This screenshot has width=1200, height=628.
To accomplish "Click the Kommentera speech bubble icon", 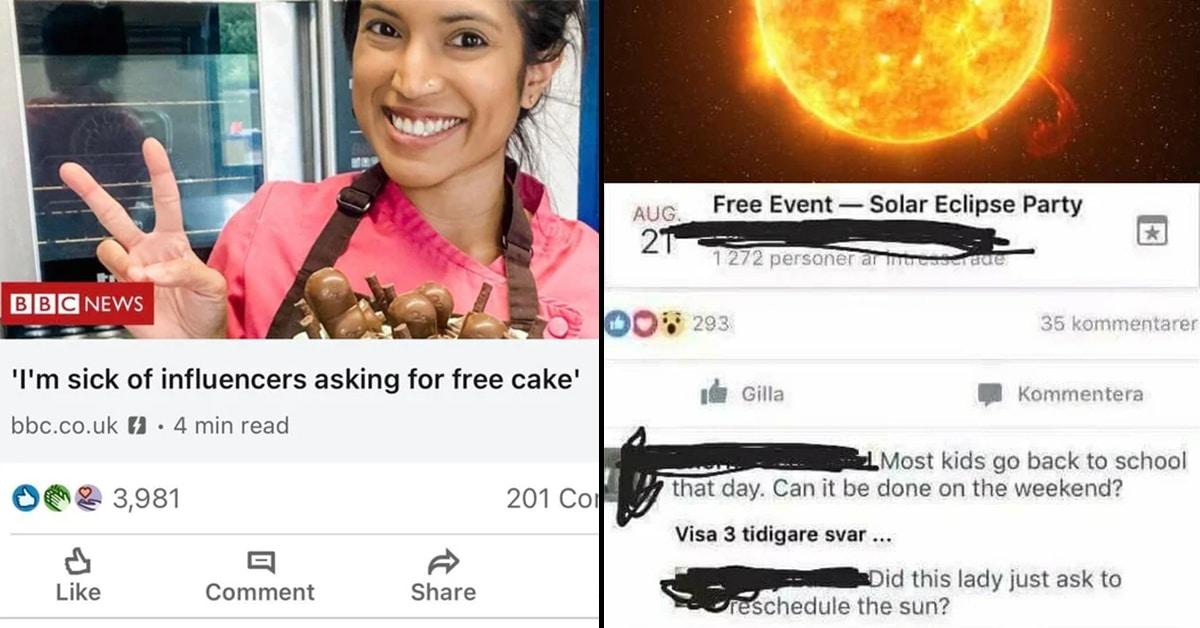I will click(x=989, y=394).
